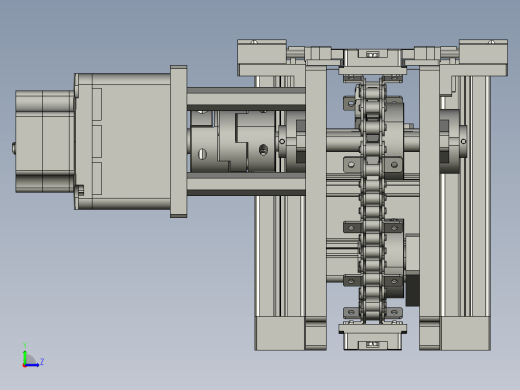Select the bottom chain attachment bracket

[x=373, y=337]
